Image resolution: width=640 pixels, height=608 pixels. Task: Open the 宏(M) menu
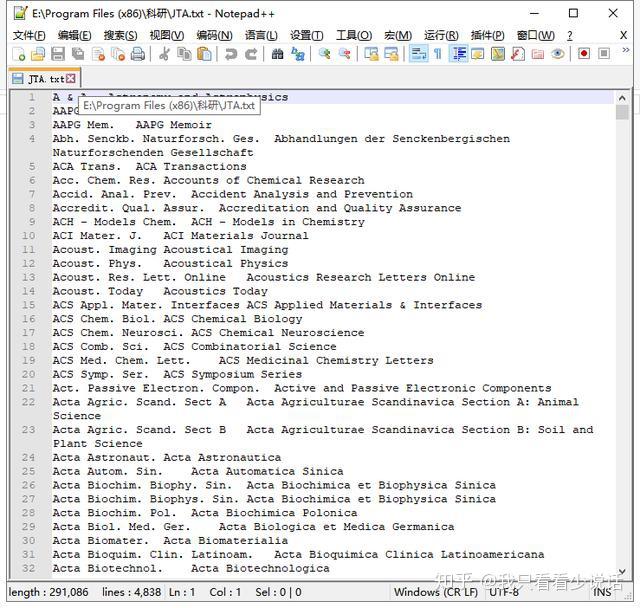coord(398,36)
